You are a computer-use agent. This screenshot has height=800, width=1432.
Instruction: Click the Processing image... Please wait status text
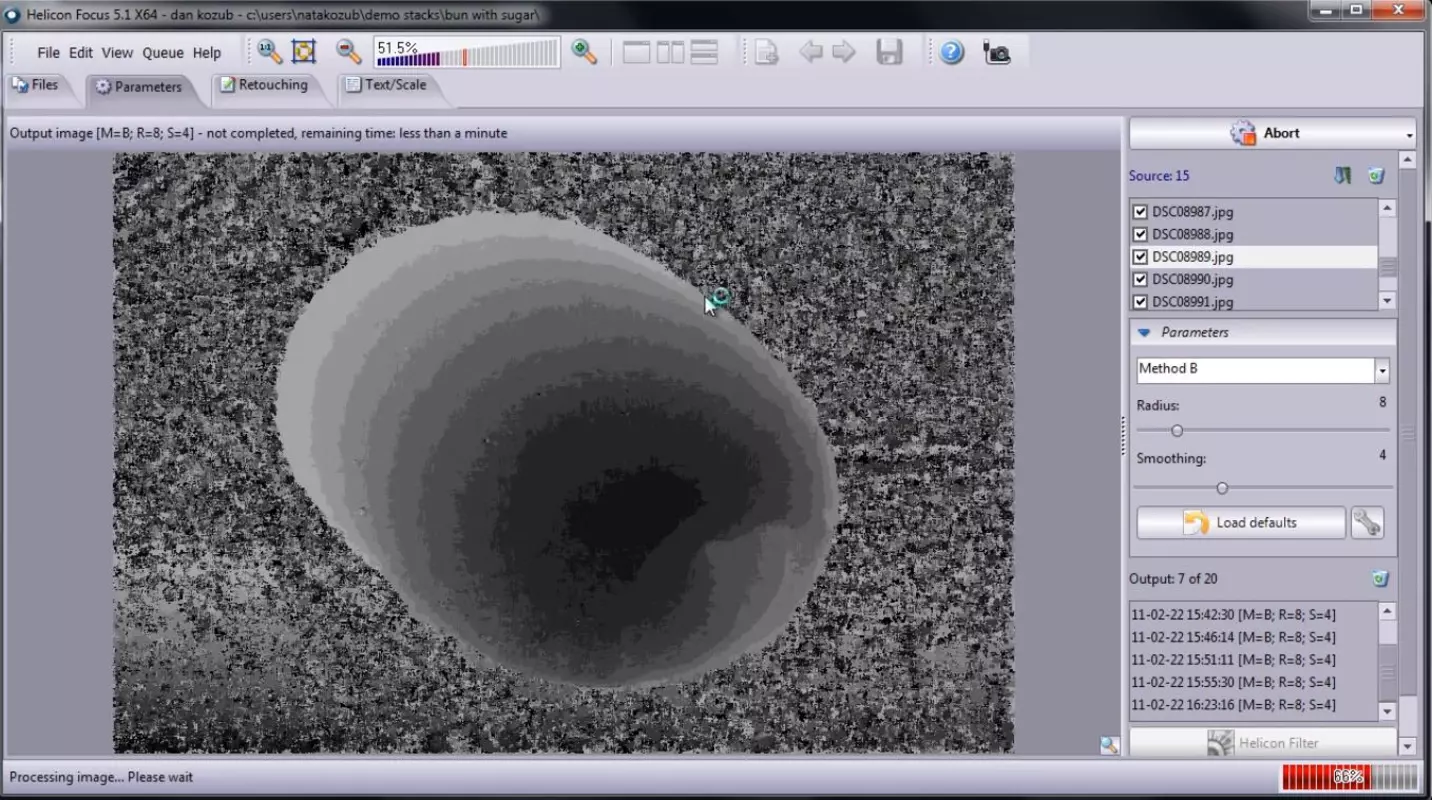click(x=101, y=777)
